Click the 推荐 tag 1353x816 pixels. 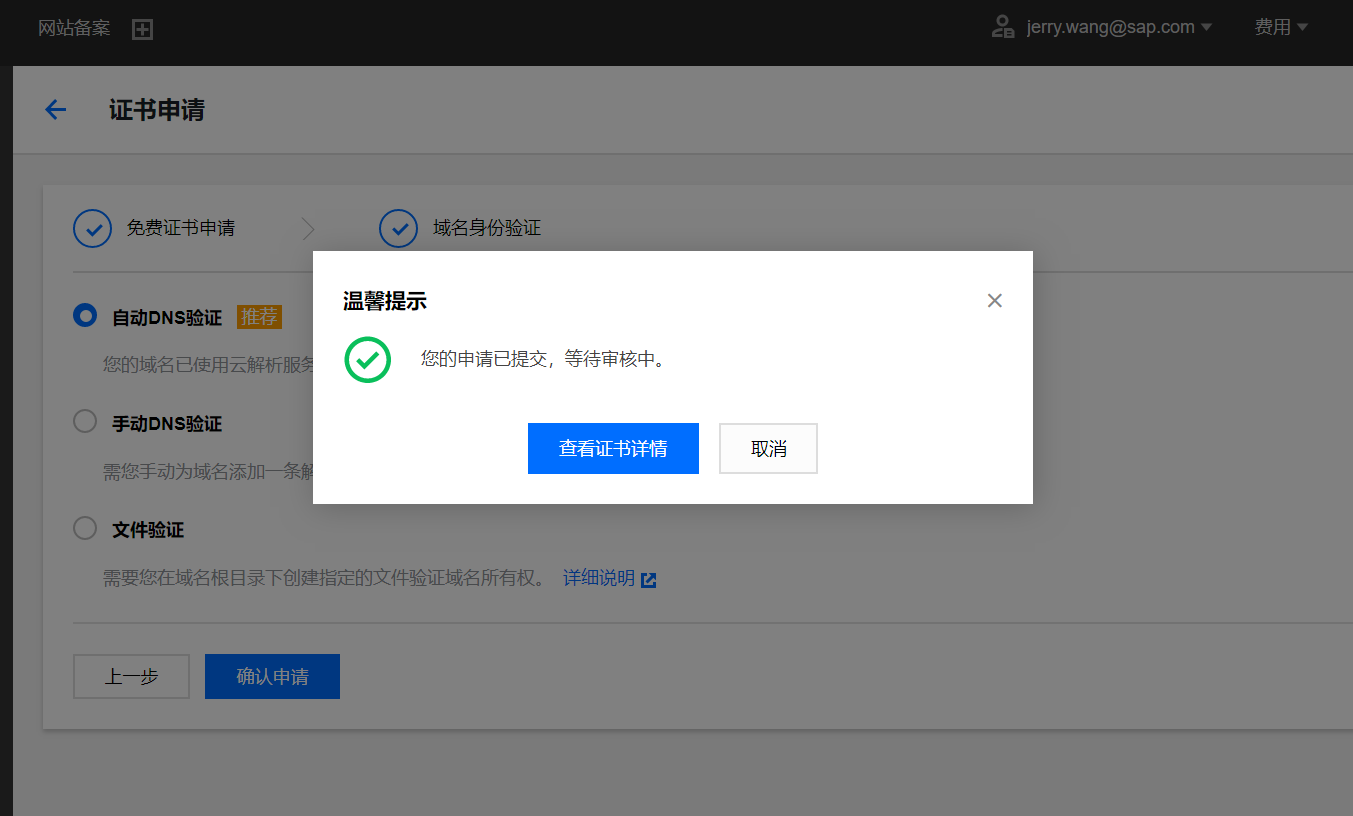pos(259,317)
